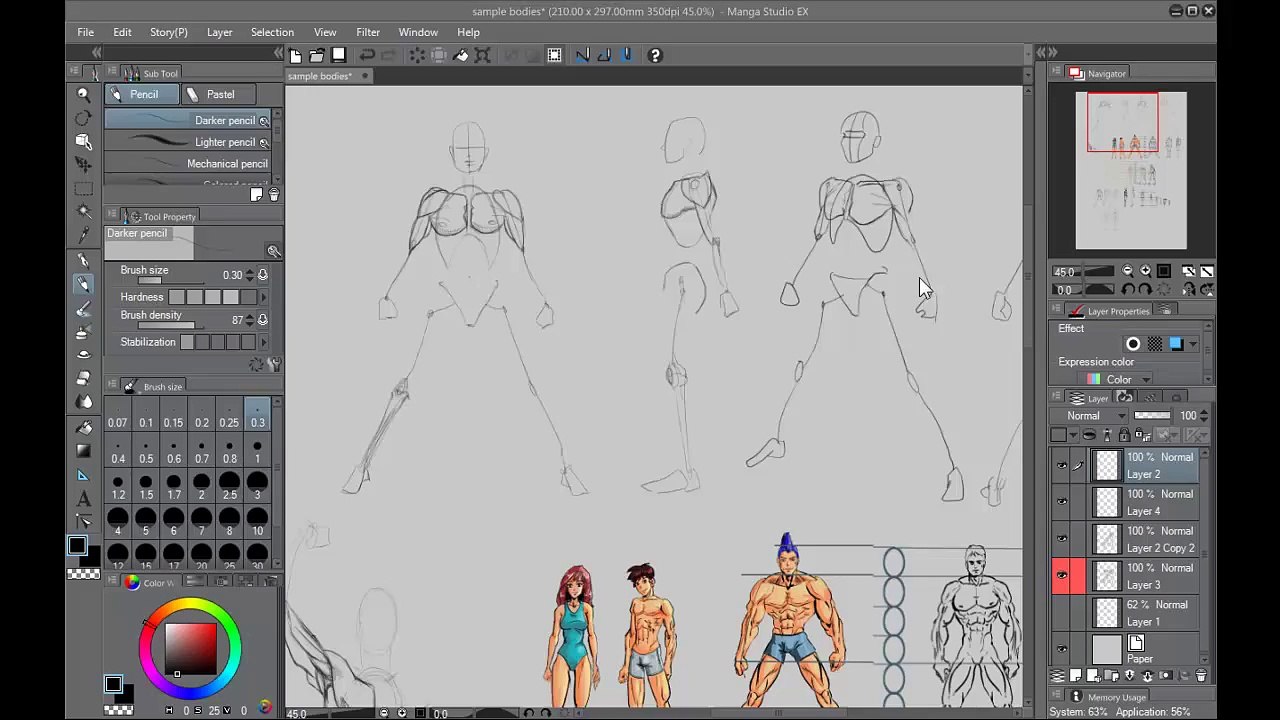The height and width of the screenshot is (720, 1280).
Task: Select the Brush tool
Action: pos(84,309)
